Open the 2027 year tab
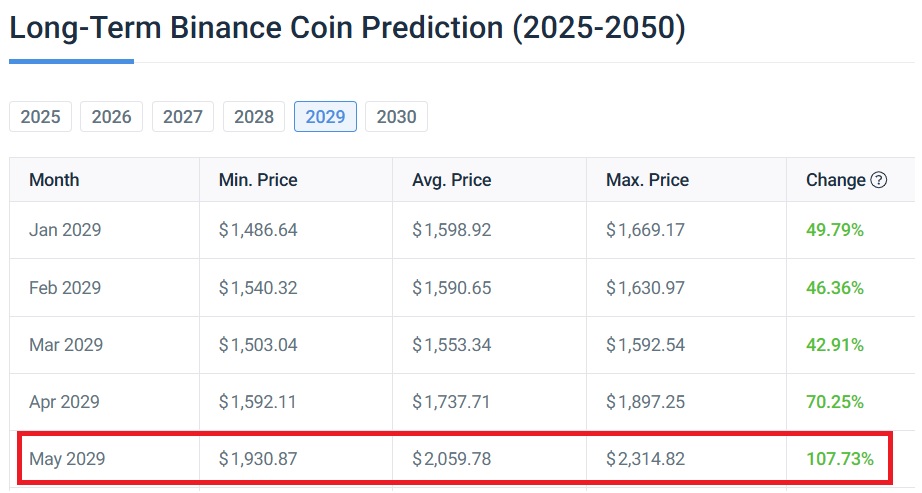 click(x=183, y=117)
